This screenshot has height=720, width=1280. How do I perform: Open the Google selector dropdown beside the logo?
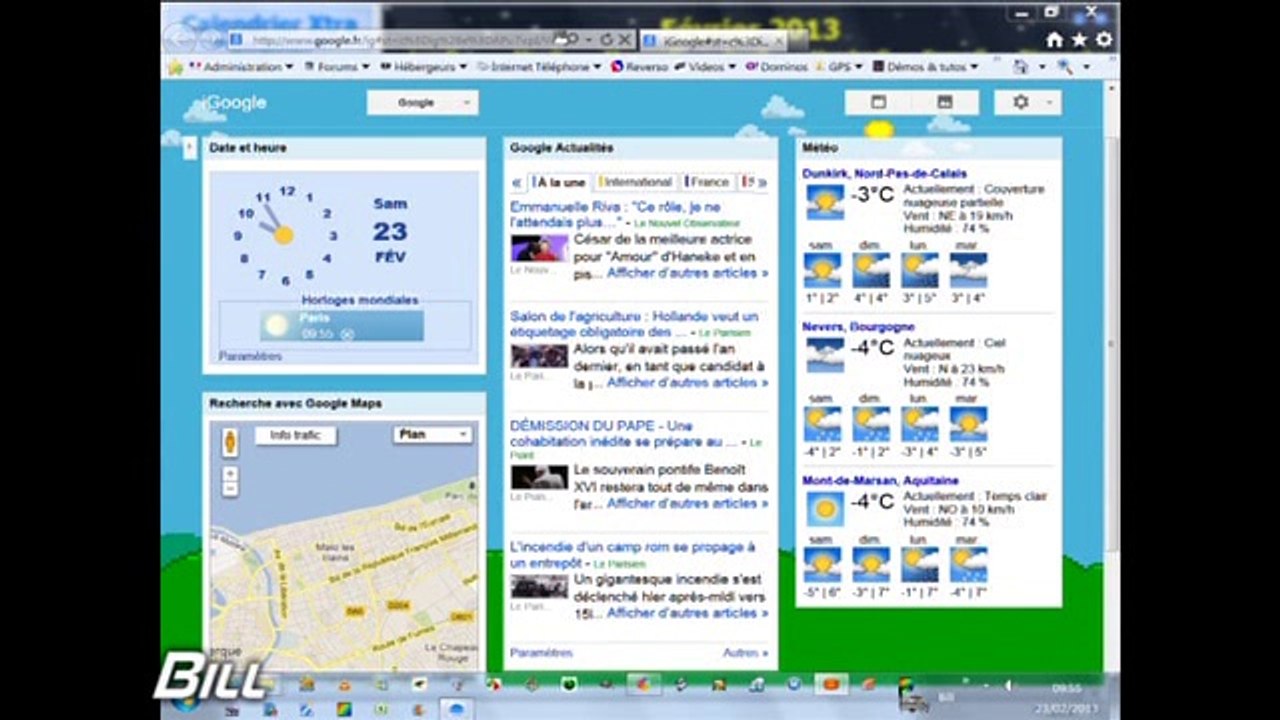(423, 103)
